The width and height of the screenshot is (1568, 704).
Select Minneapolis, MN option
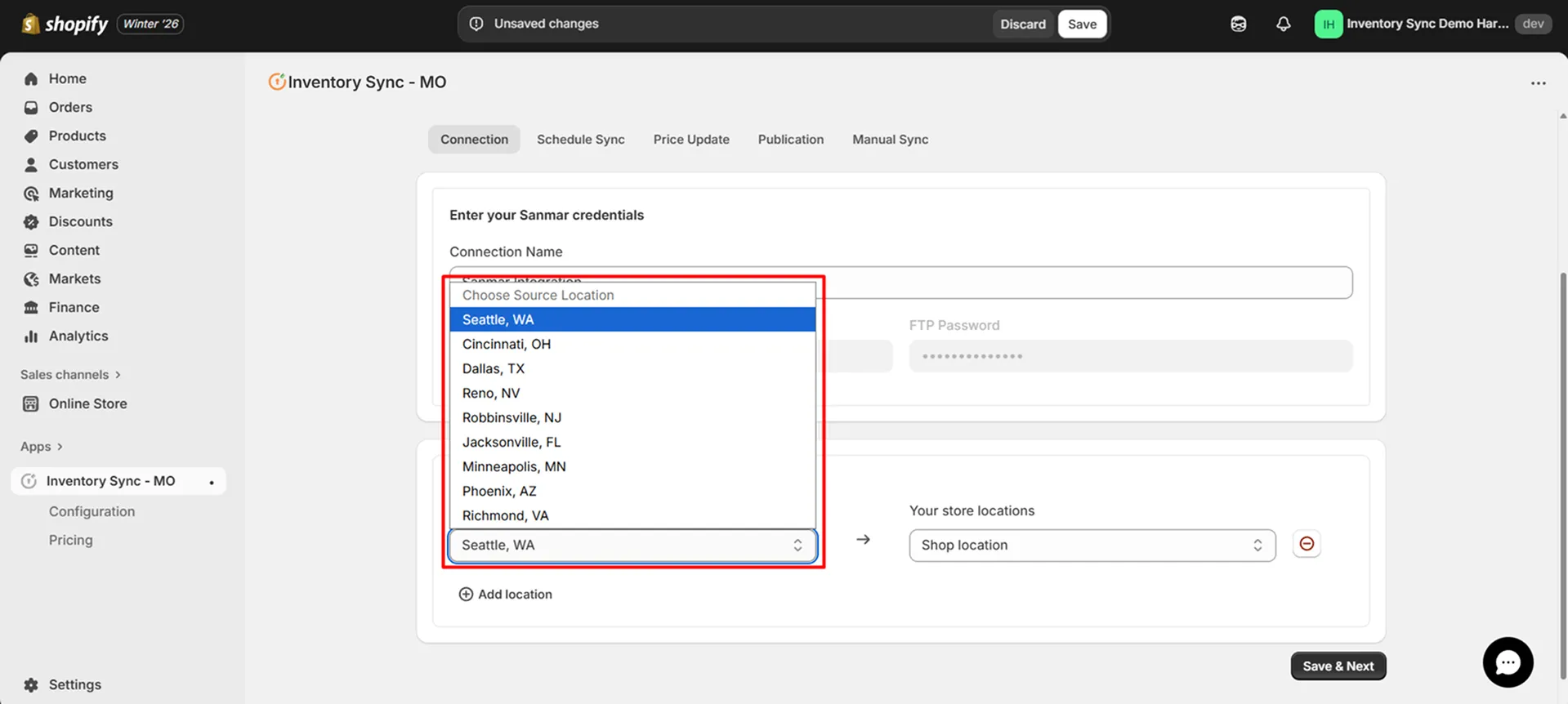[x=632, y=466]
